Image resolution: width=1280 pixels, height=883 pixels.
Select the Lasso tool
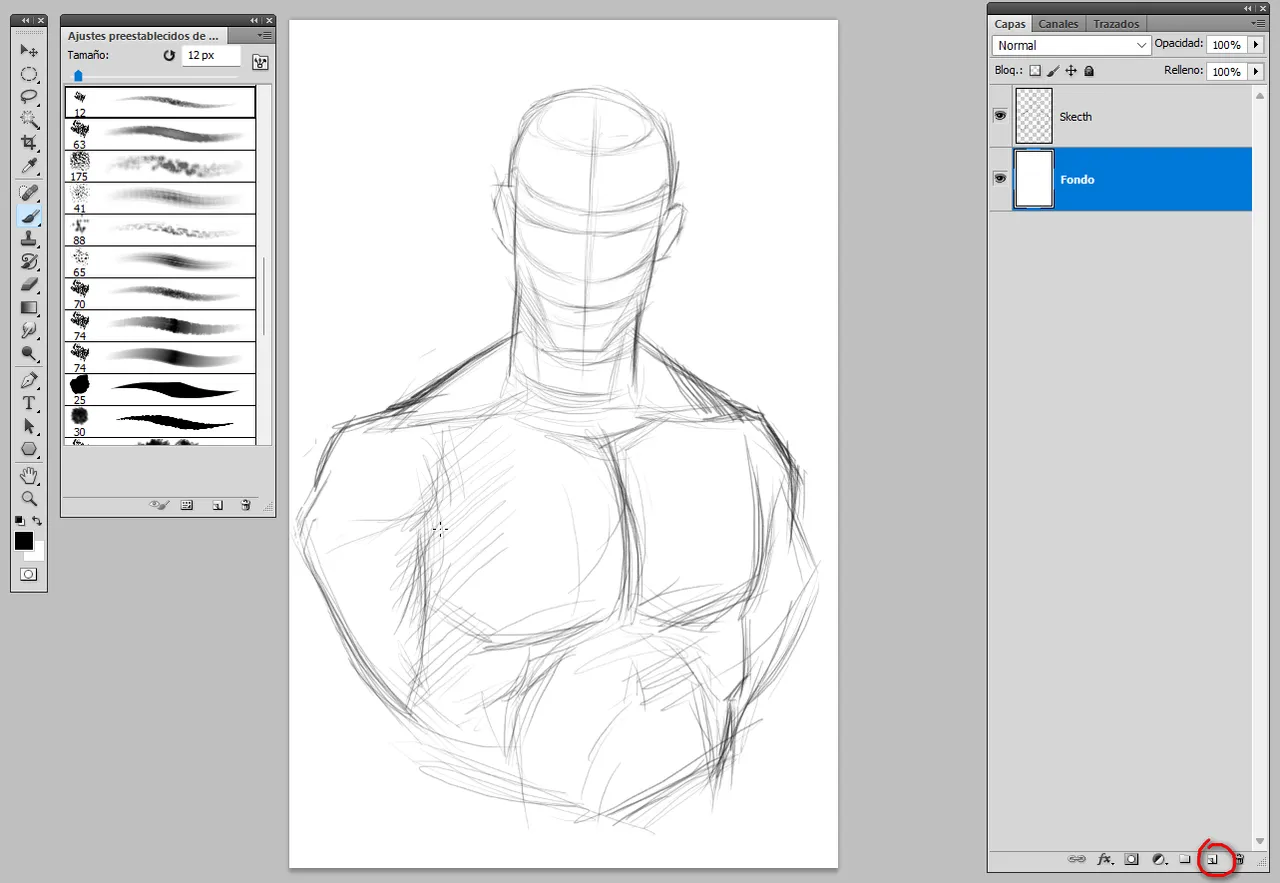click(29, 97)
